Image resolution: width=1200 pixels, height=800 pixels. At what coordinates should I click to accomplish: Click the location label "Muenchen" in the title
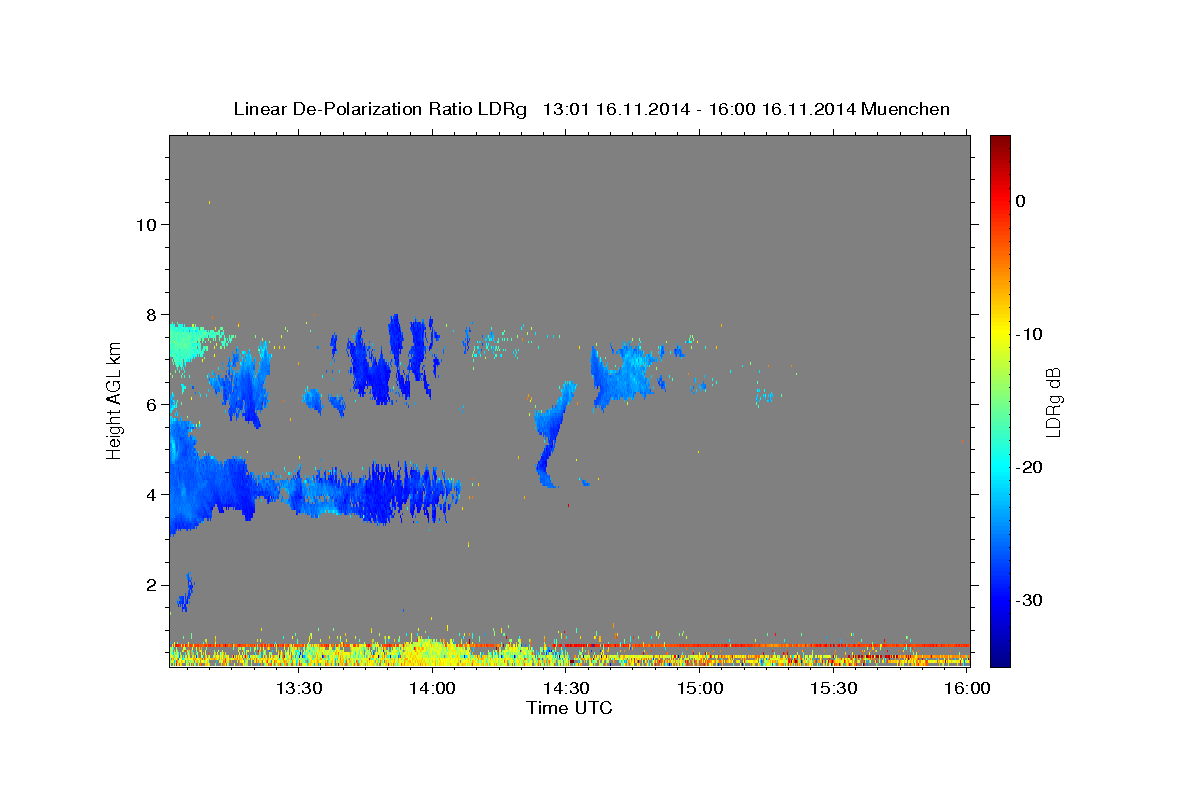click(906, 109)
